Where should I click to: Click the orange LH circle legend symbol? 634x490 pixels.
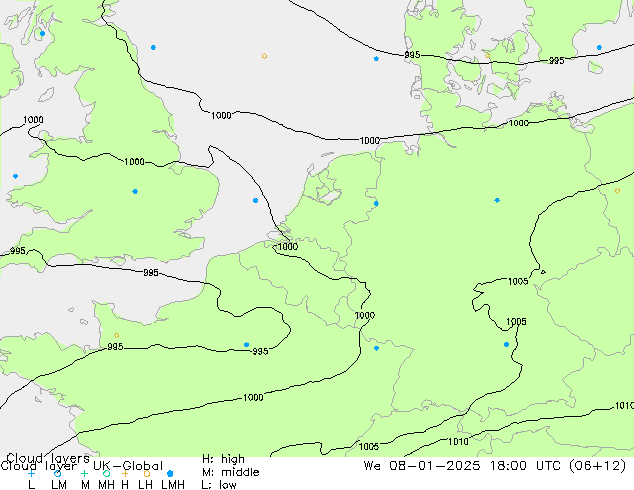click(147, 473)
